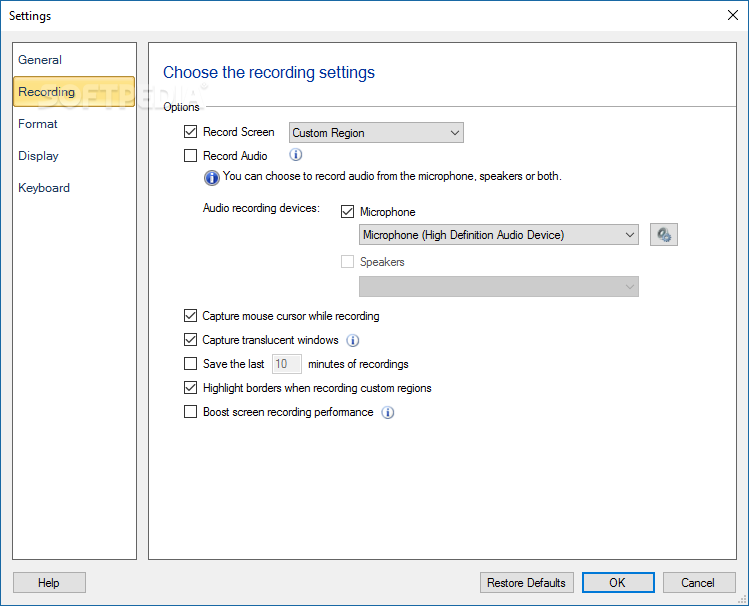Open the Microphone (High Definition Audio Device) dropdown
The image size is (749, 606).
coord(499,234)
